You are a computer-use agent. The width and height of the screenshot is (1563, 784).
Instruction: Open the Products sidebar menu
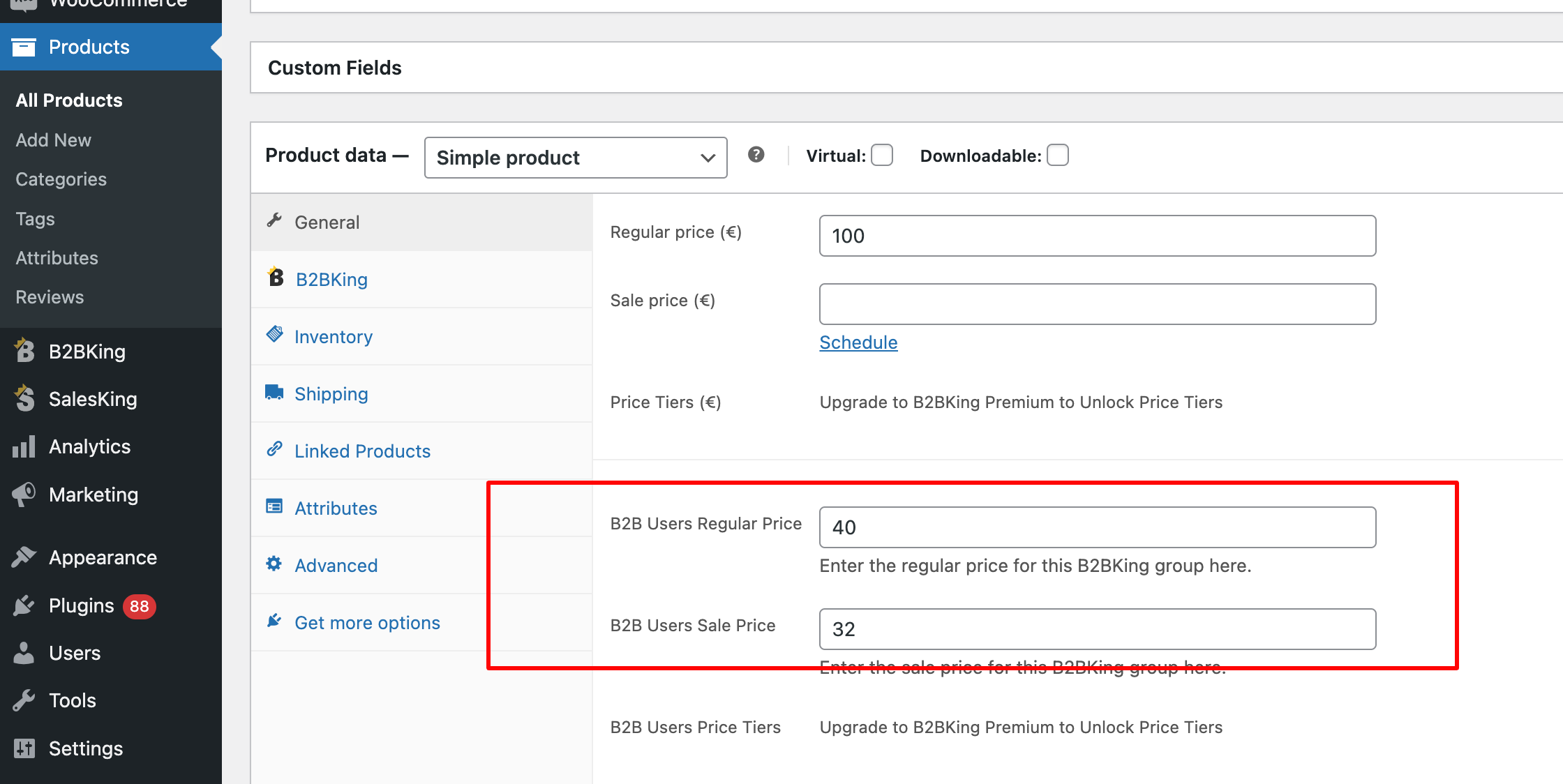click(111, 47)
